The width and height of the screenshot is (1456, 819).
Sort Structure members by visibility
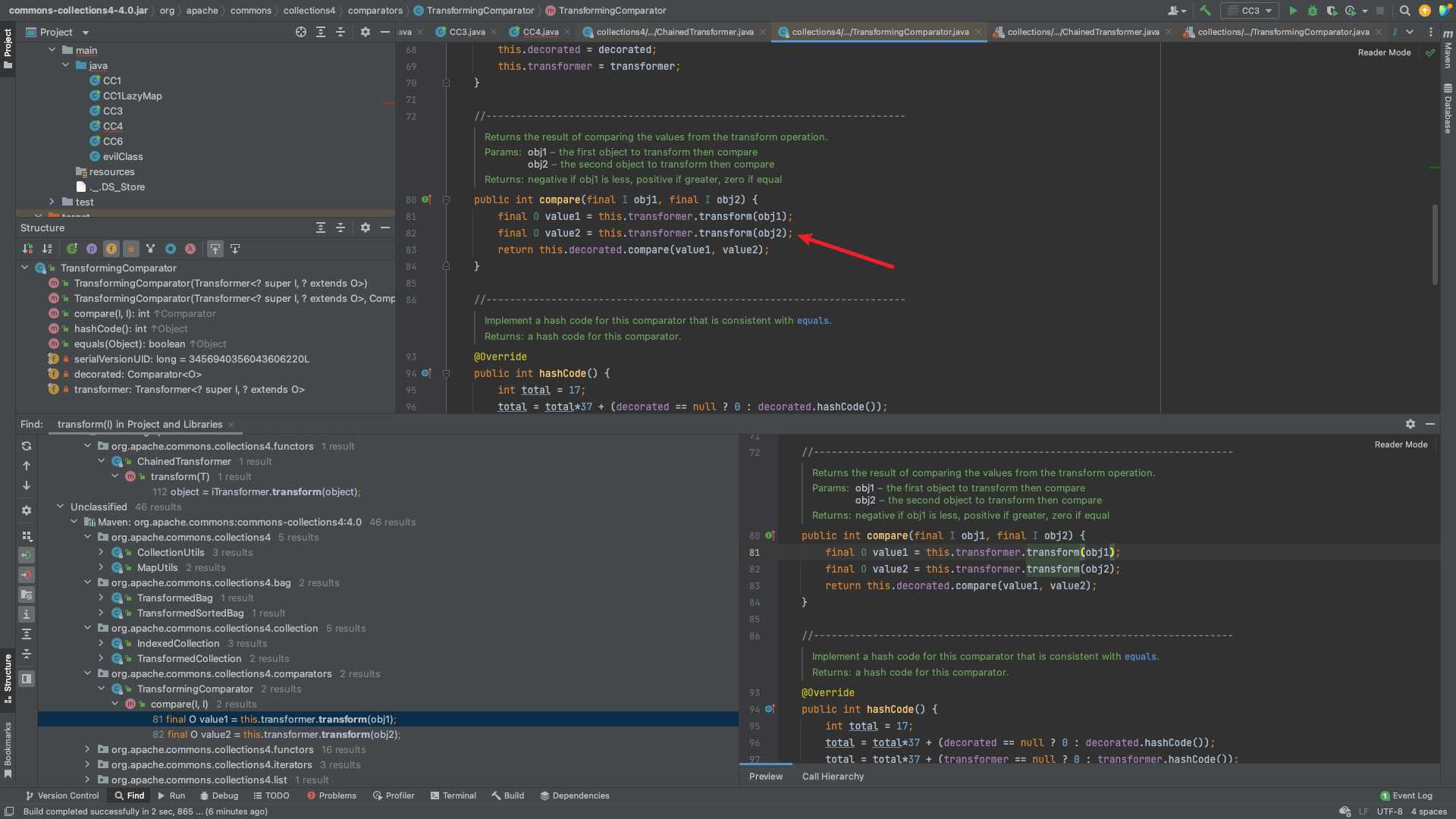28,249
